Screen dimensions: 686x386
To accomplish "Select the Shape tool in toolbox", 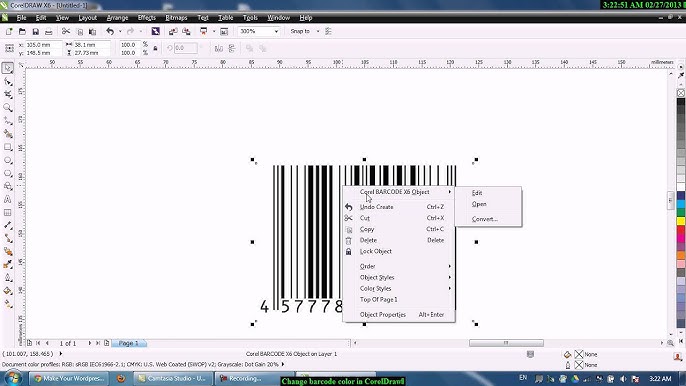I will tap(7, 81).
